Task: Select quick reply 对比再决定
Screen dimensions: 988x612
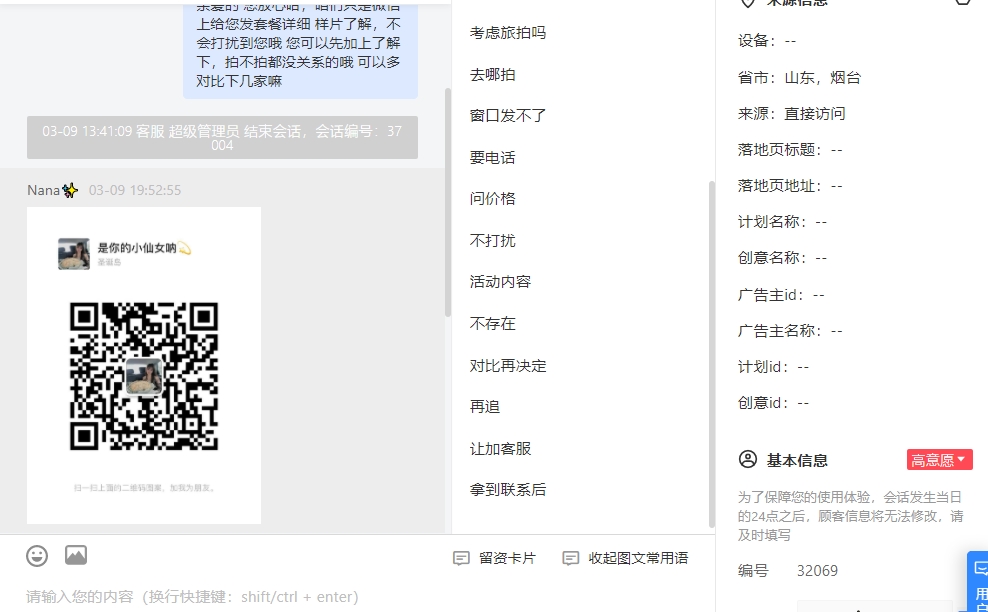Action: coord(508,366)
